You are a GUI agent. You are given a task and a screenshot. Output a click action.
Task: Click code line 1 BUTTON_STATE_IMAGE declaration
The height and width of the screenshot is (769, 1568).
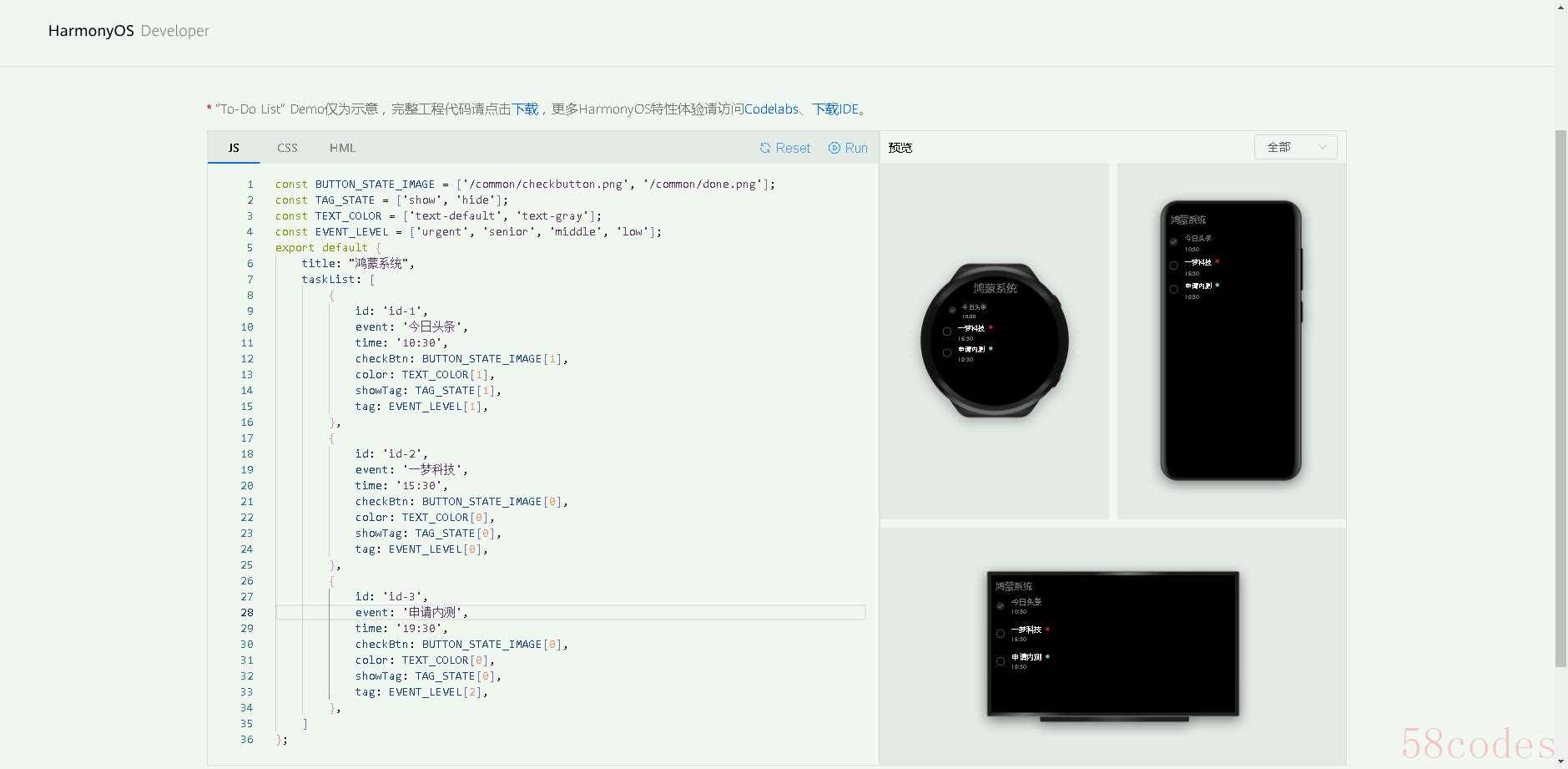(x=525, y=185)
